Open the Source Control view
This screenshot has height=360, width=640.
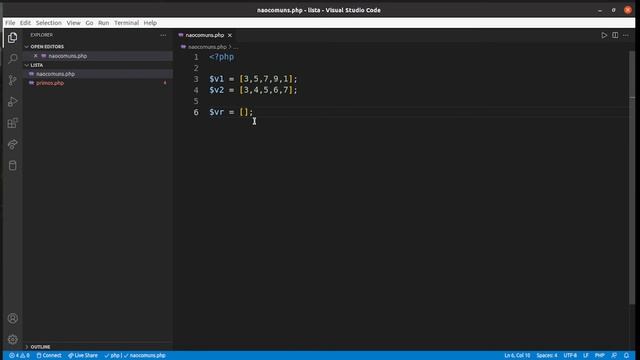[x=13, y=80]
